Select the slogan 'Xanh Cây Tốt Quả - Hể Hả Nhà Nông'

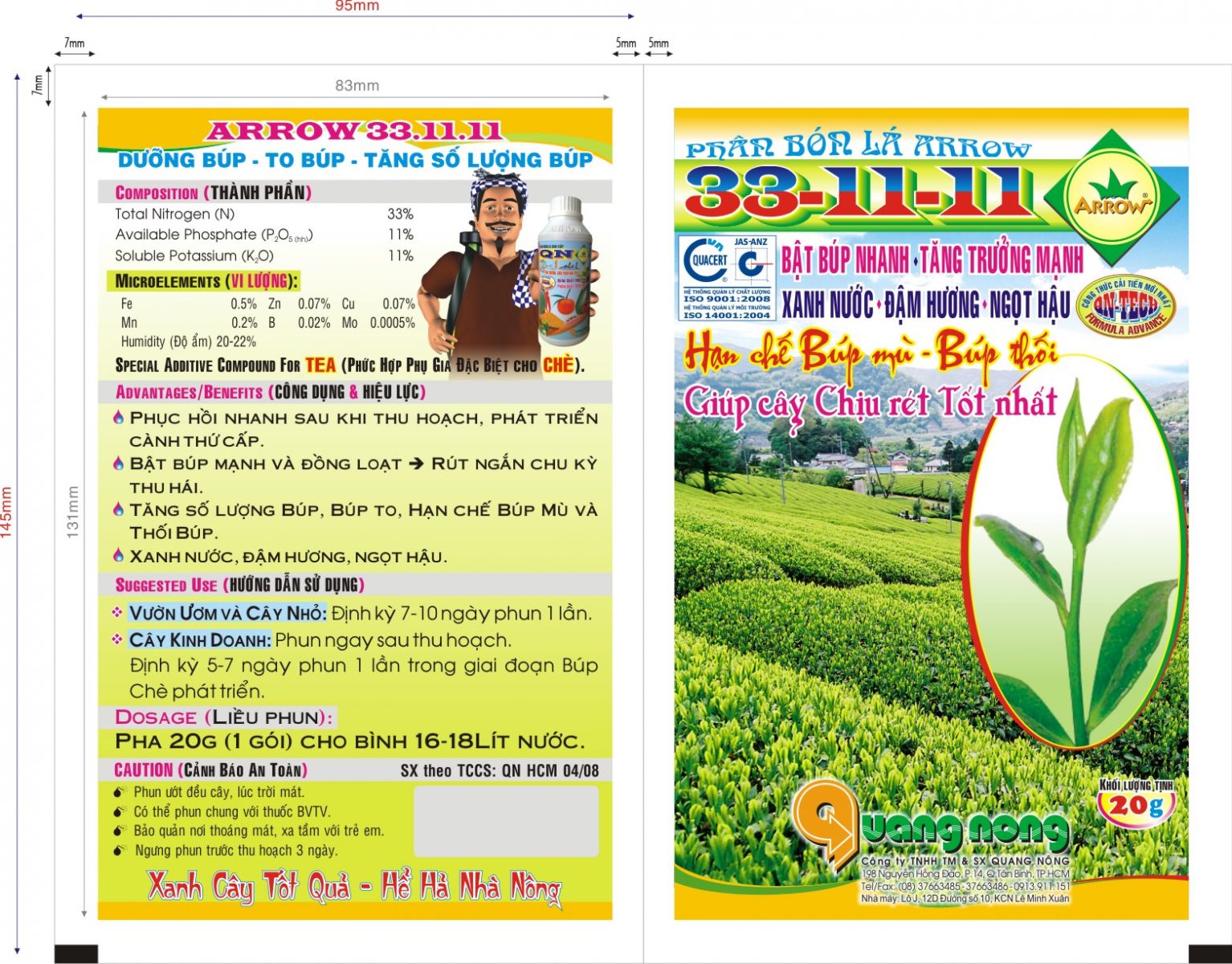click(354, 887)
